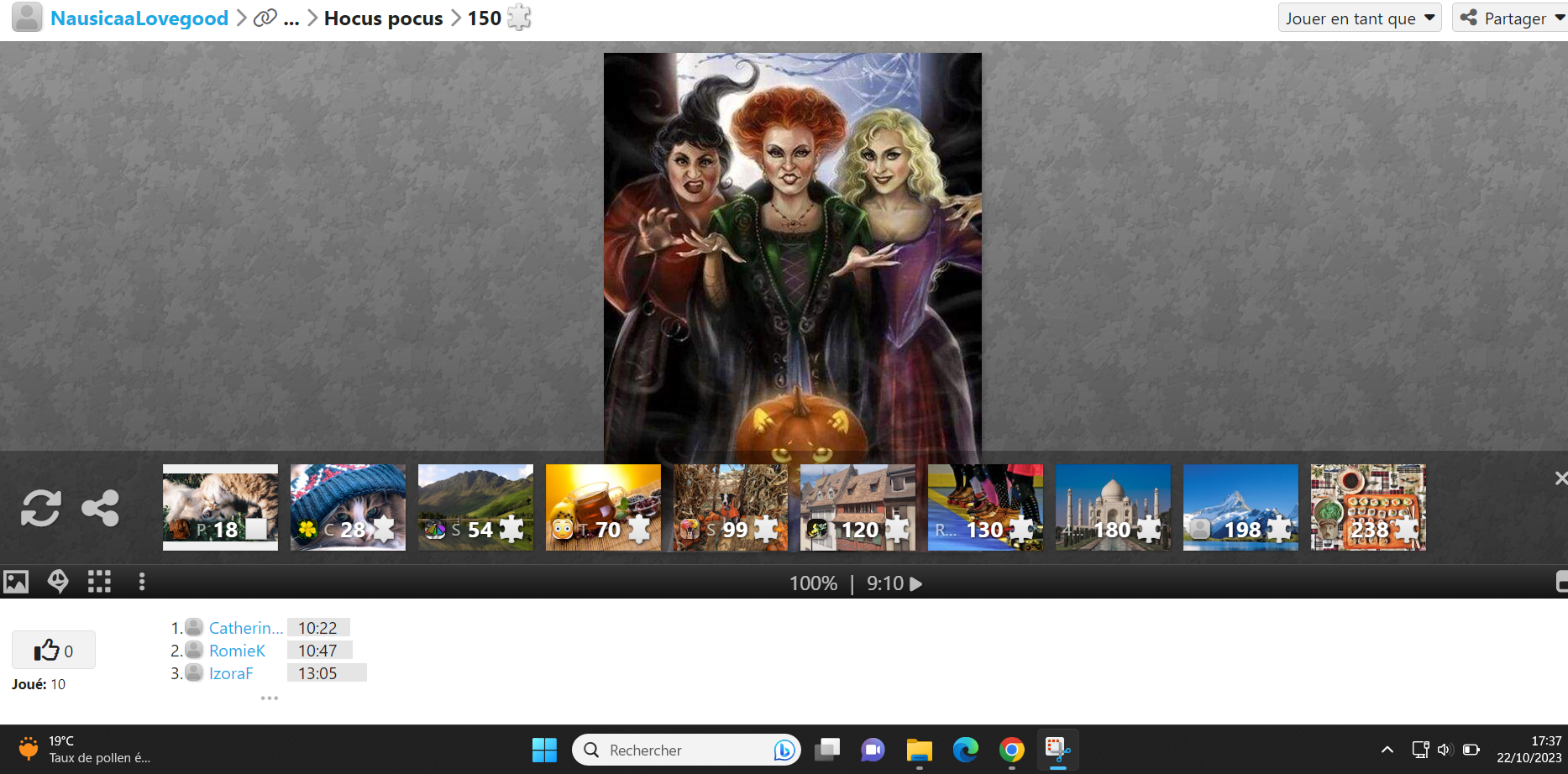Arrange pieces with the grid icon

click(99, 582)
